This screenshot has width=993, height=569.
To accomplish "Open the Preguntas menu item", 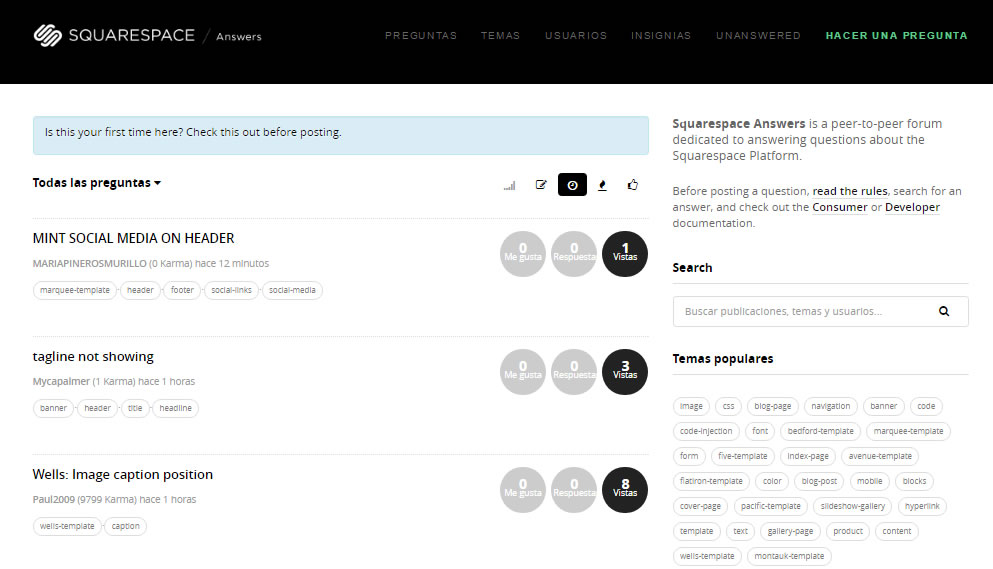I will coord(421,35).
